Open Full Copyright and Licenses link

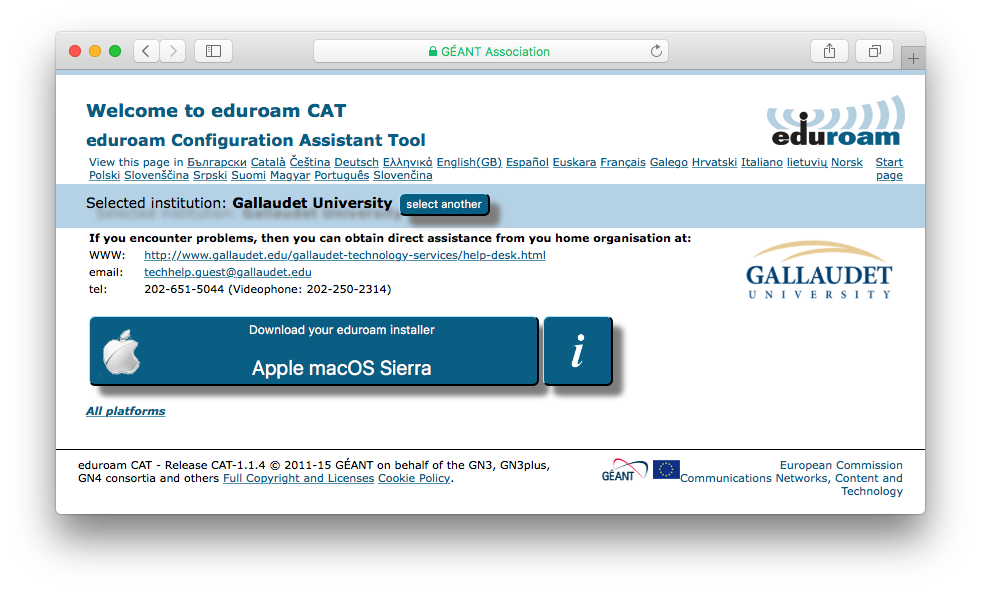[298, 478]
